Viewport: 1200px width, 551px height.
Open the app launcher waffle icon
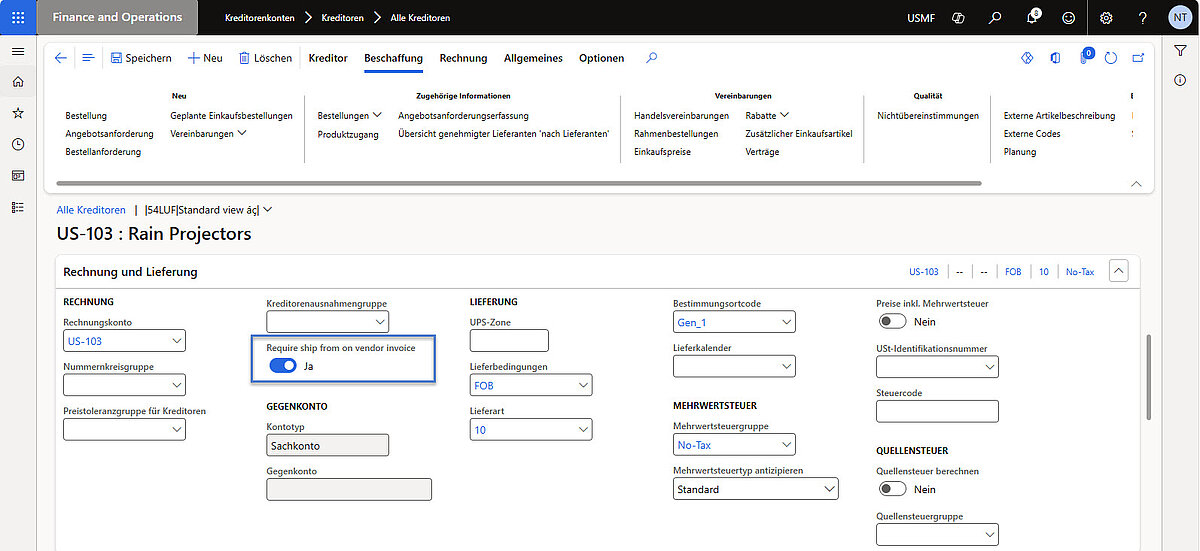[x=18, y=17]
